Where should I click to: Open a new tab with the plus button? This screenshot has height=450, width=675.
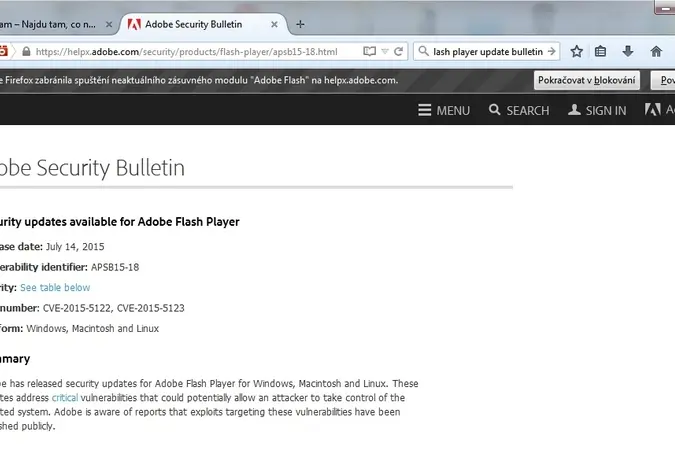click(x=300, y=25)
